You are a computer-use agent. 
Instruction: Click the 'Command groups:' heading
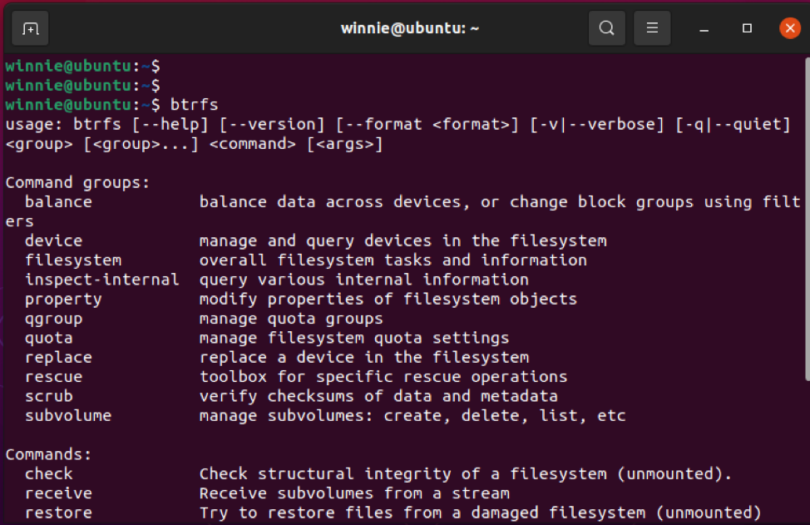(x=77, y=183)
